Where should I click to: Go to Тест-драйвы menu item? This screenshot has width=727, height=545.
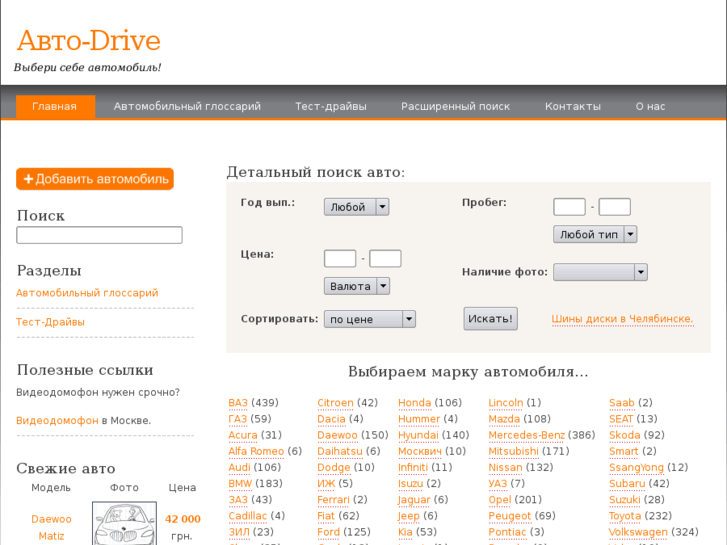point(331,107)
